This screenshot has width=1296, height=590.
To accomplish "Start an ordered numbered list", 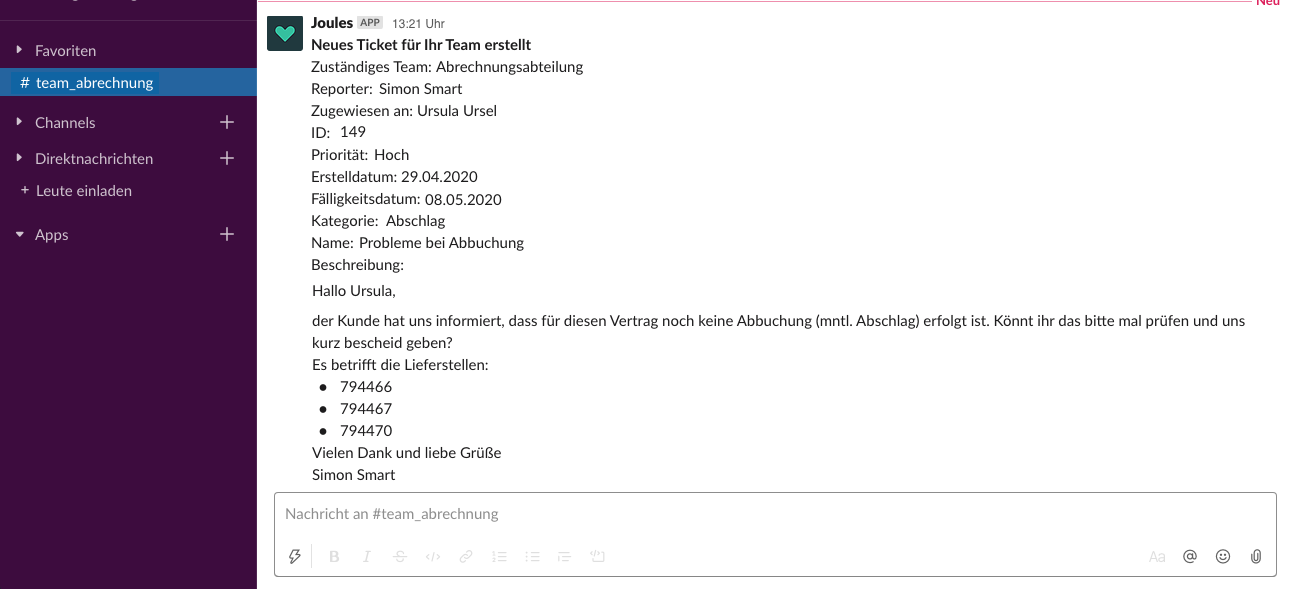I will pyautogui.click(x=500, y=557).
